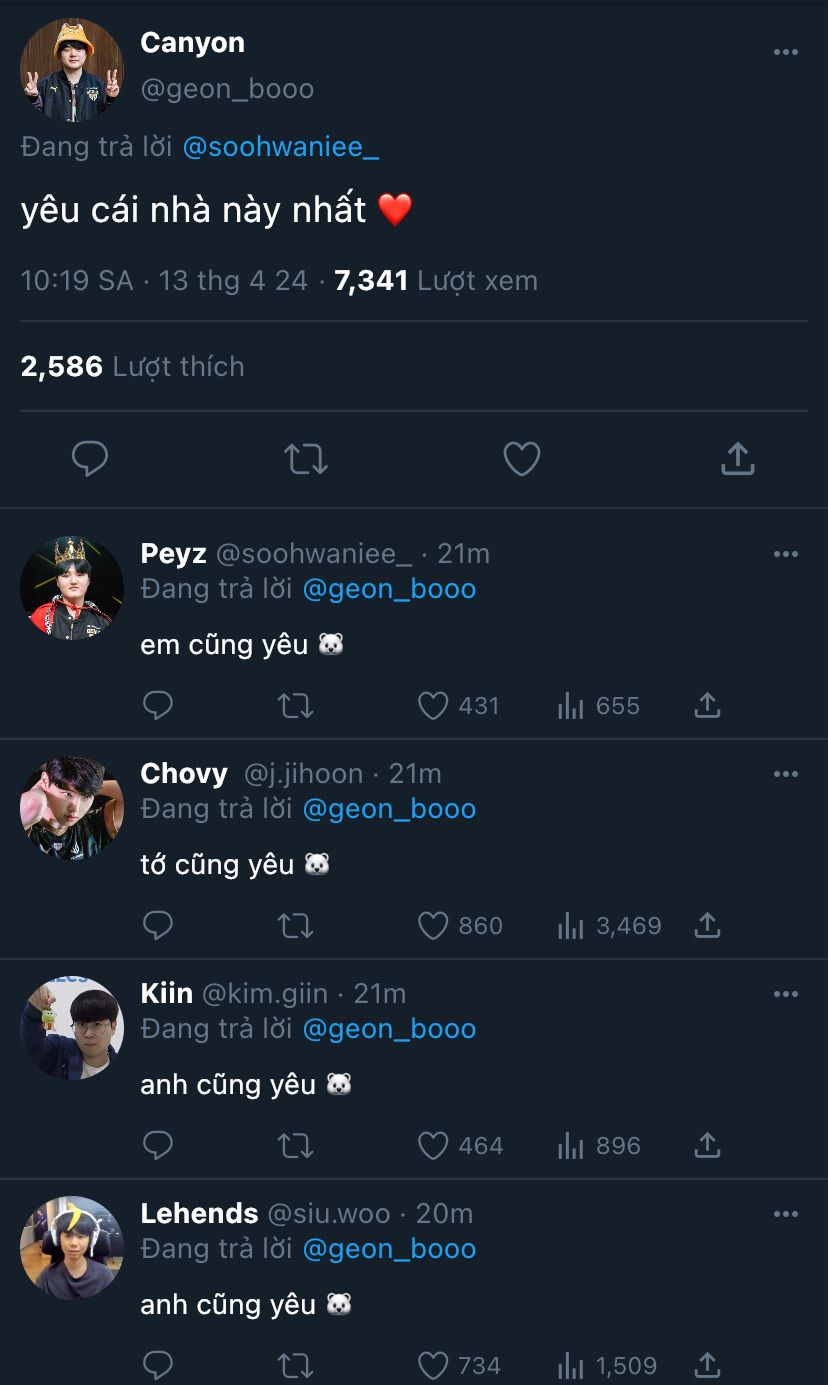Retweet Canyon's main tweet
Image resolution: width=828 pixels, height=1385 pixels.
[x=305, y=459]
